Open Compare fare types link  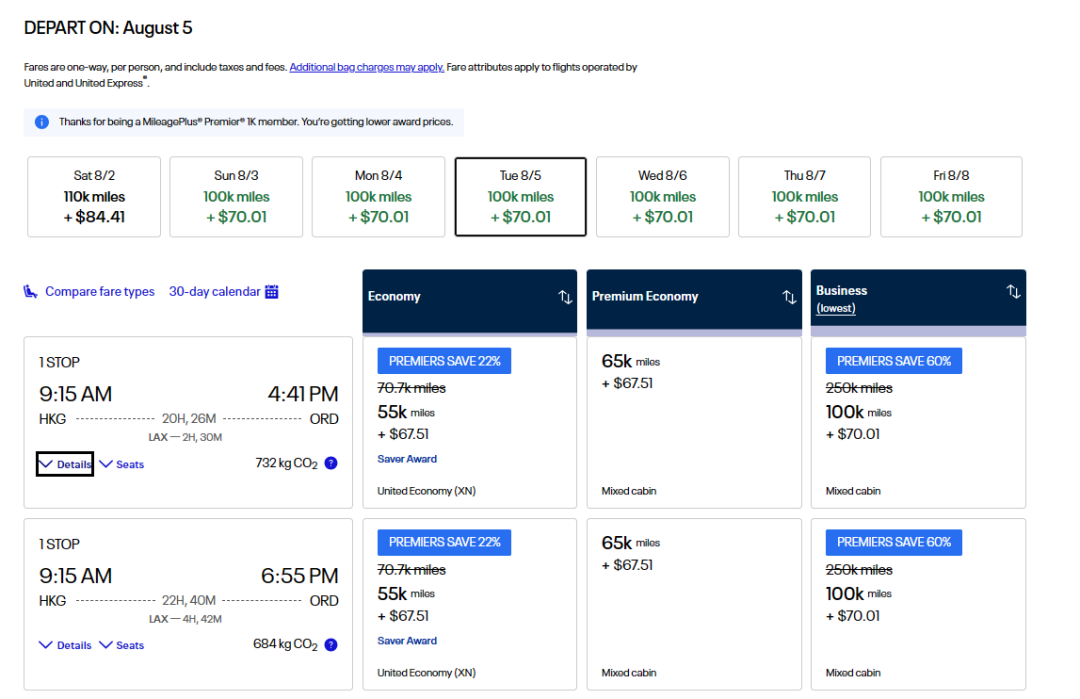pos(100,291)
